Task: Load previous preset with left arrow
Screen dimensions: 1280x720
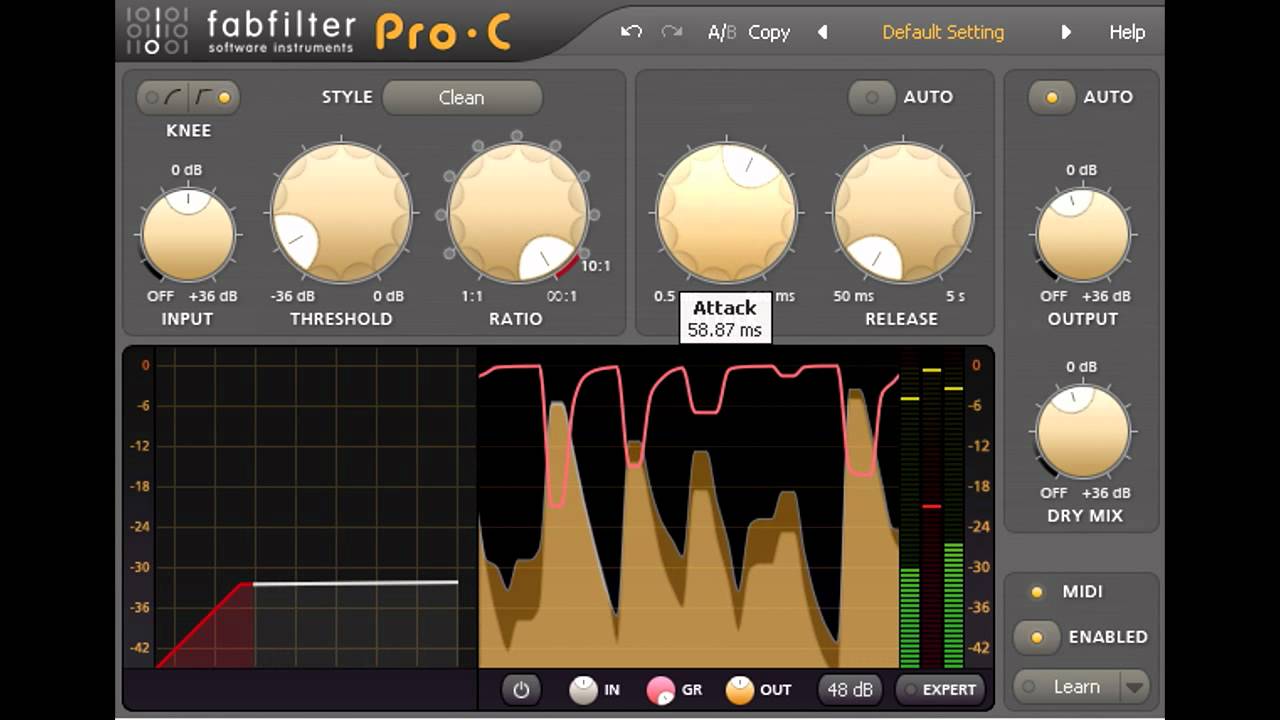Action: tap(823, 32)
